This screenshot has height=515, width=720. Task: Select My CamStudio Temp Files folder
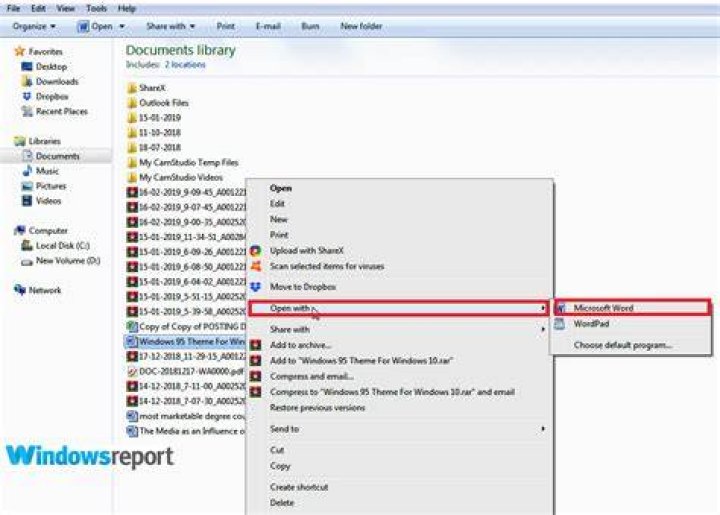(x=183, y=162)
